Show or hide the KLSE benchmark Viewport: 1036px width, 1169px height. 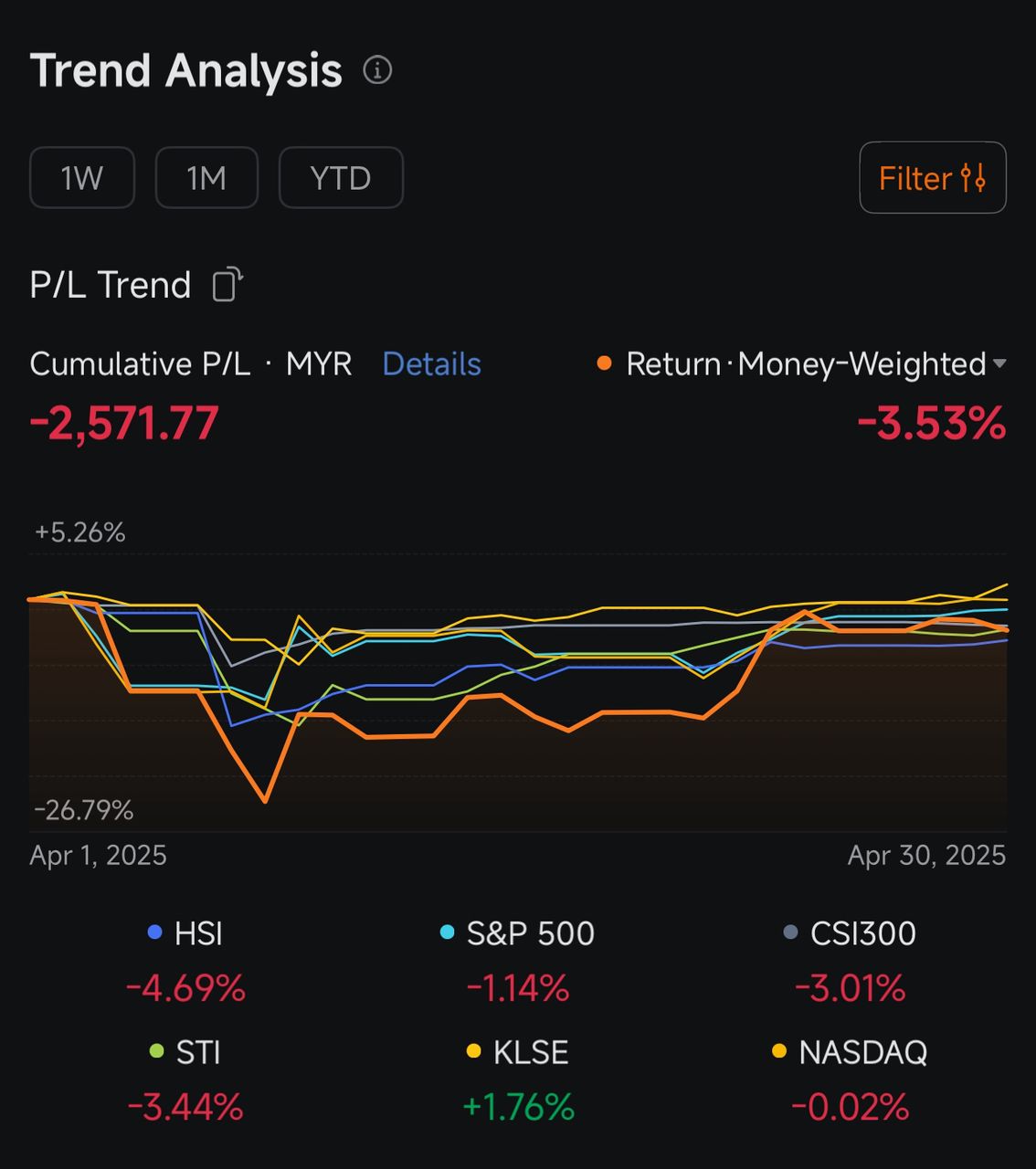pyautogui.click(x=518, y=1052)
